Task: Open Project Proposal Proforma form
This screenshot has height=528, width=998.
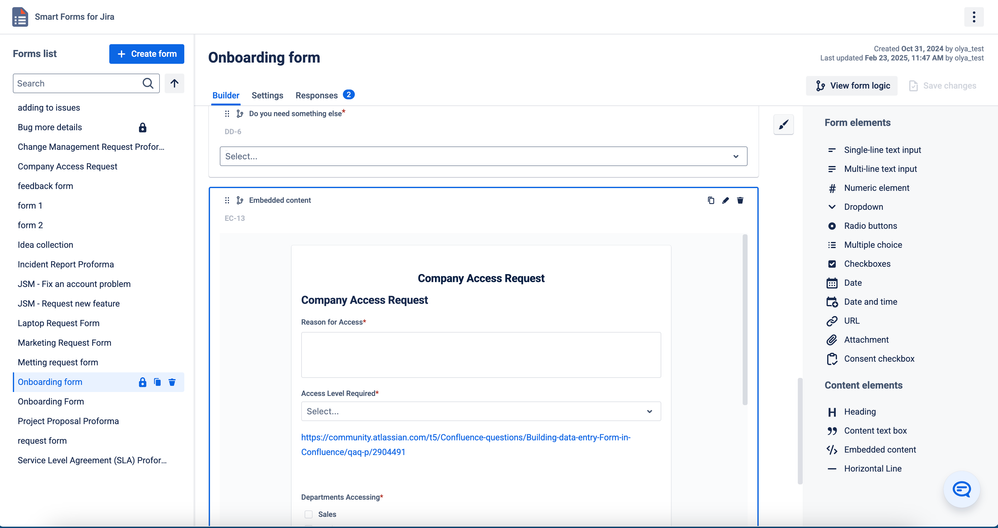Action: point(68,421)
